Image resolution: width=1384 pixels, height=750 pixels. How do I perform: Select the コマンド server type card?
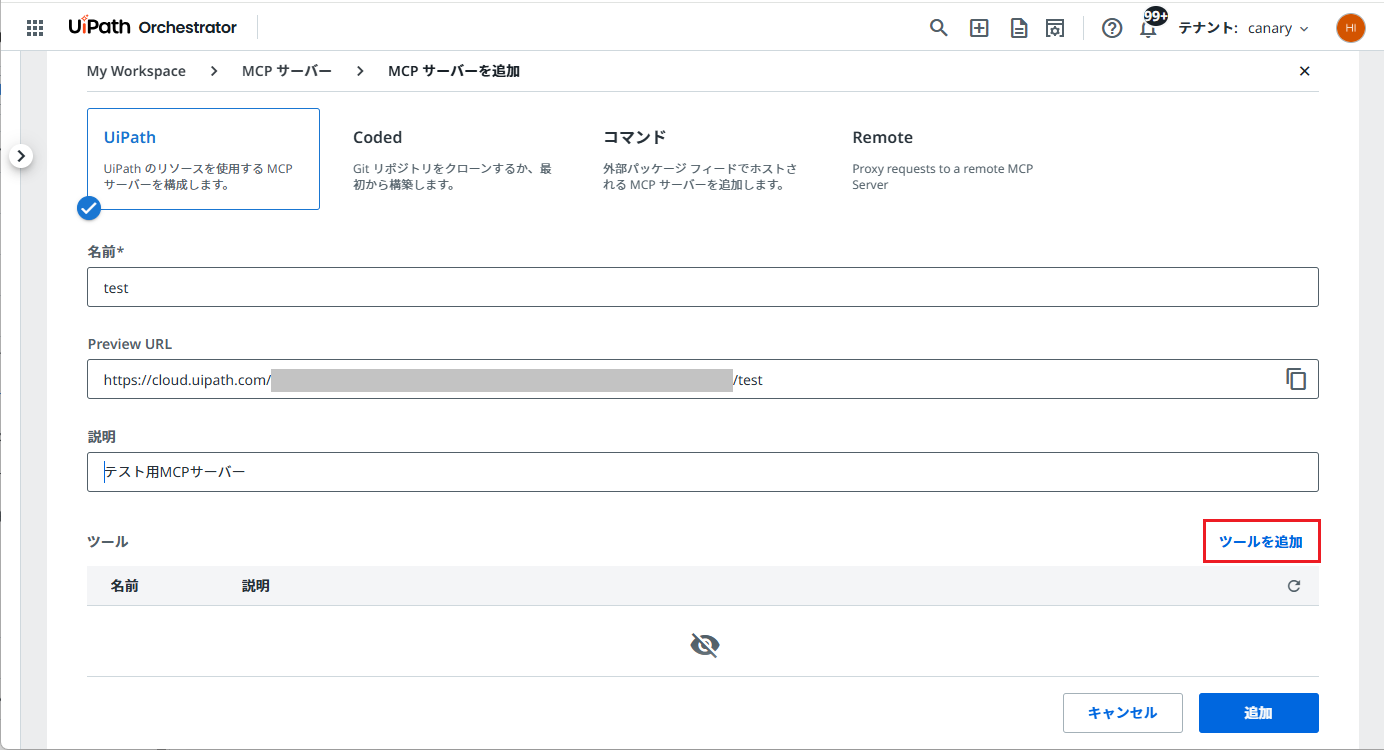point(702,159)
